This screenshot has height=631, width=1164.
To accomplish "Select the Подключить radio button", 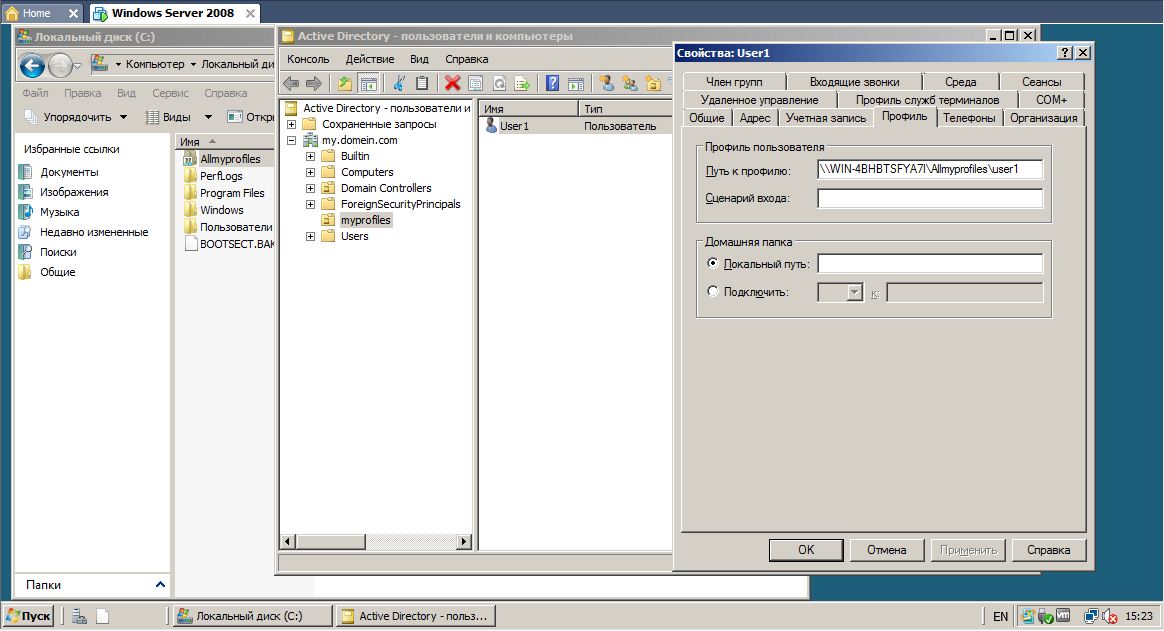I will [x=713, y=292].
